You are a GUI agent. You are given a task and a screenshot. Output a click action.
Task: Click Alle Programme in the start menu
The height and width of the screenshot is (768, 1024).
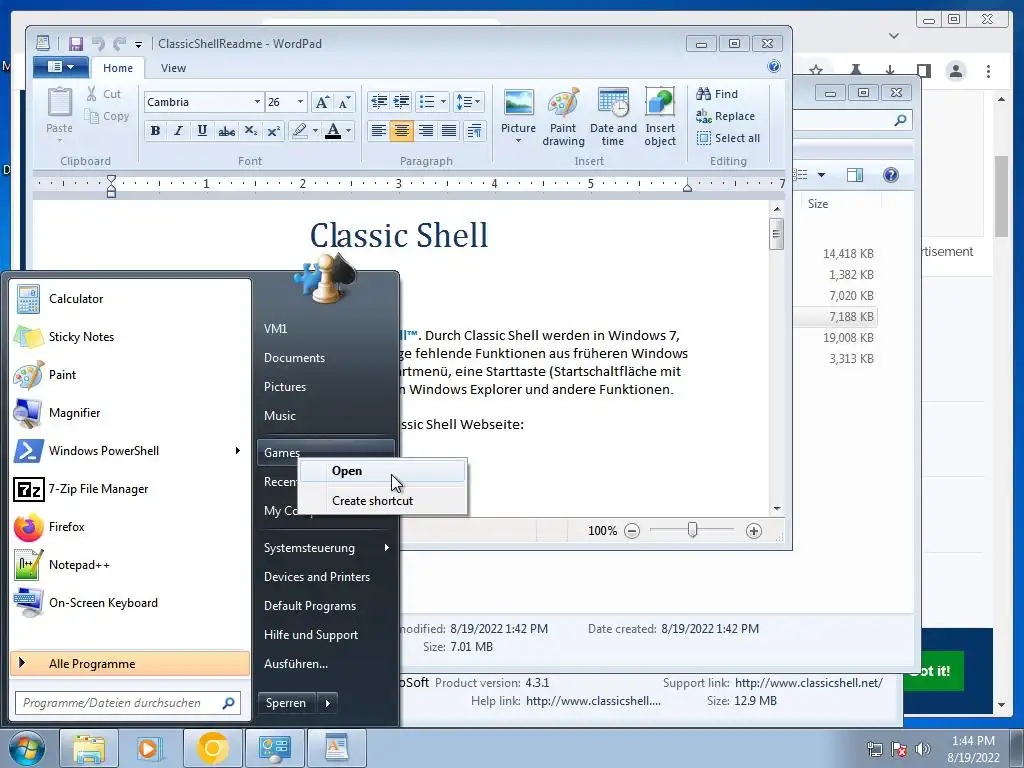[x=130, y=664]
